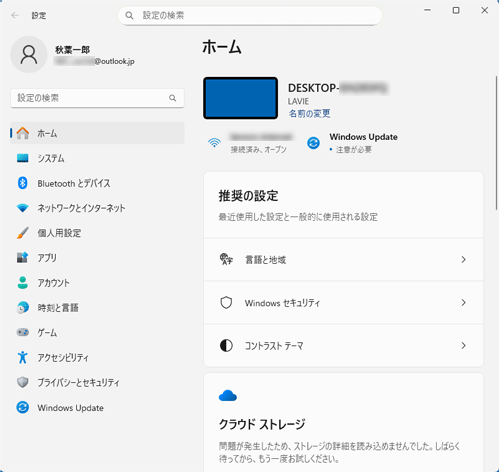
Task: Open Windows セキュリティ using its chevron
Action: (463, 302)
